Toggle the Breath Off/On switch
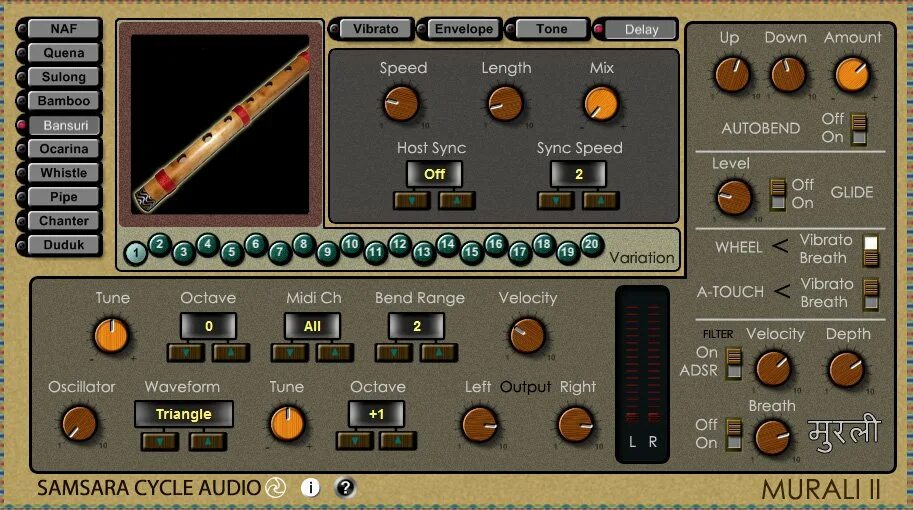 tap(734, 434)
